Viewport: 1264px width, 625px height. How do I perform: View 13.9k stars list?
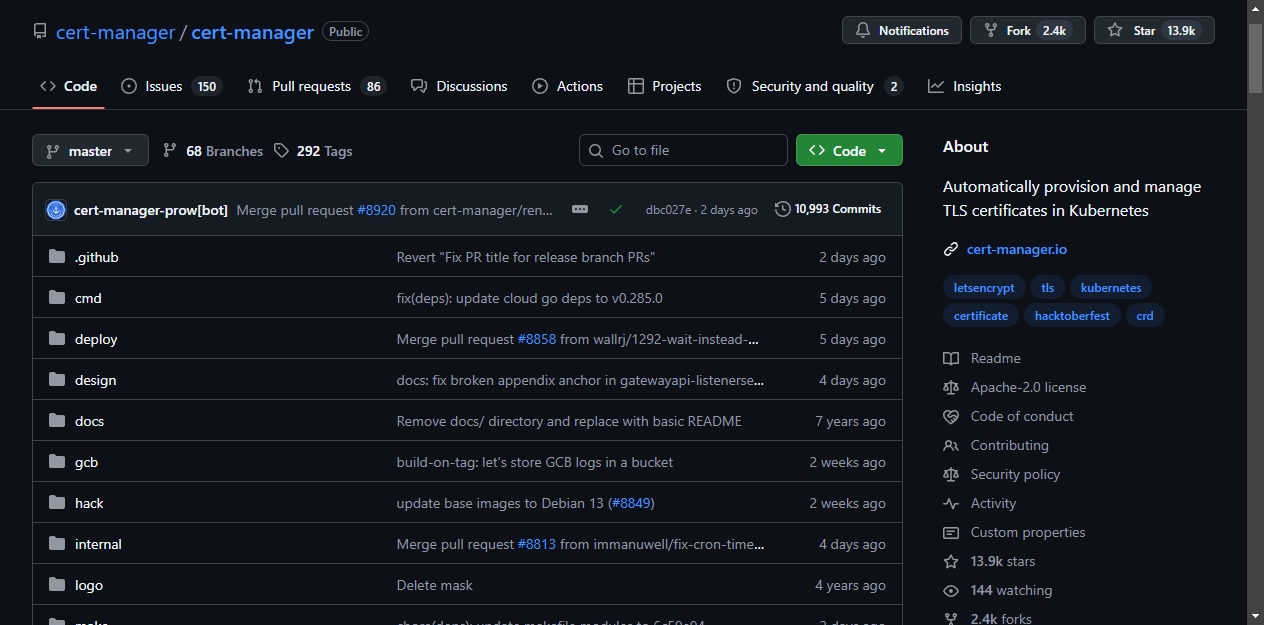click(x=990, y=561)
